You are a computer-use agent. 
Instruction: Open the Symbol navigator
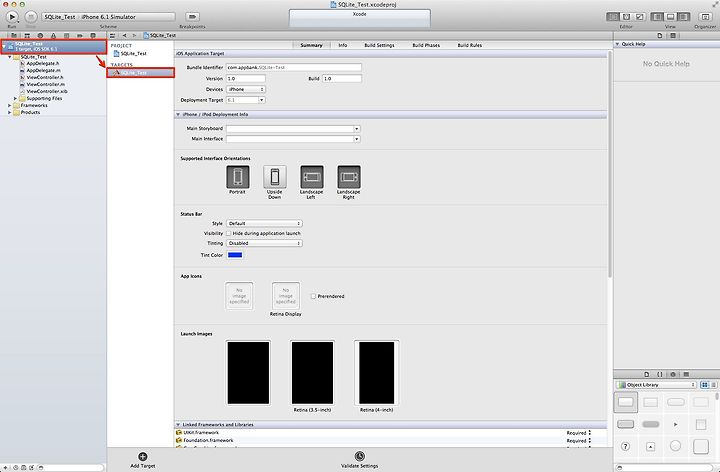click(x=27, y=35)
